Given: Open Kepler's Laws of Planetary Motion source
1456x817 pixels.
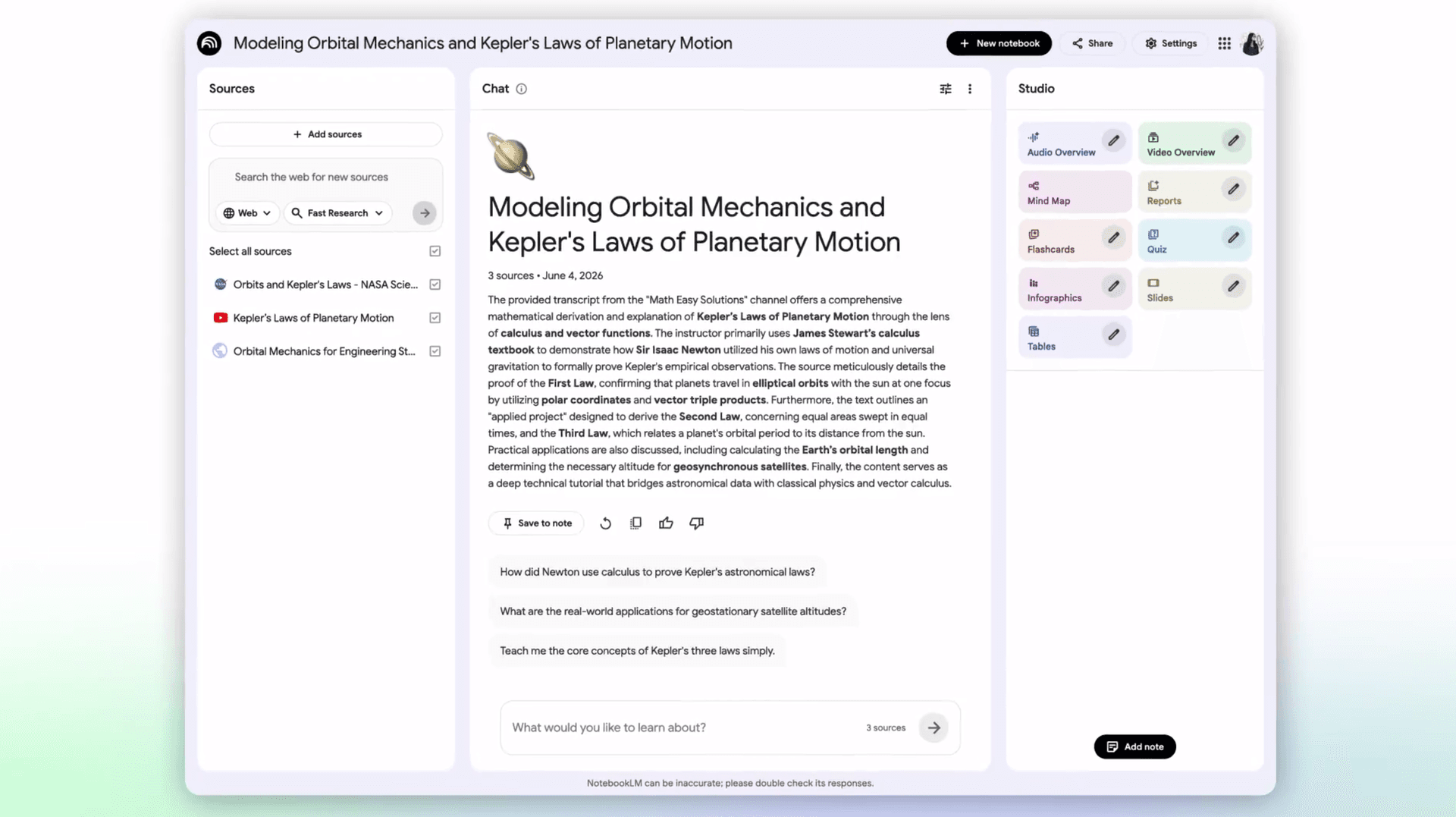Looking at the screenshot, I should [313, 318].
